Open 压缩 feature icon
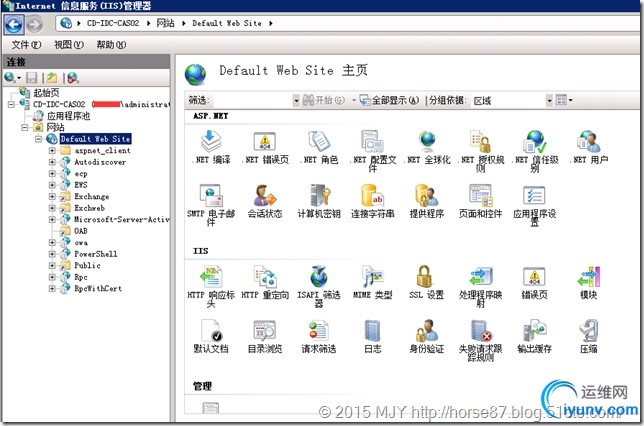Screen dimensions: 644x426 pos(589,337)
